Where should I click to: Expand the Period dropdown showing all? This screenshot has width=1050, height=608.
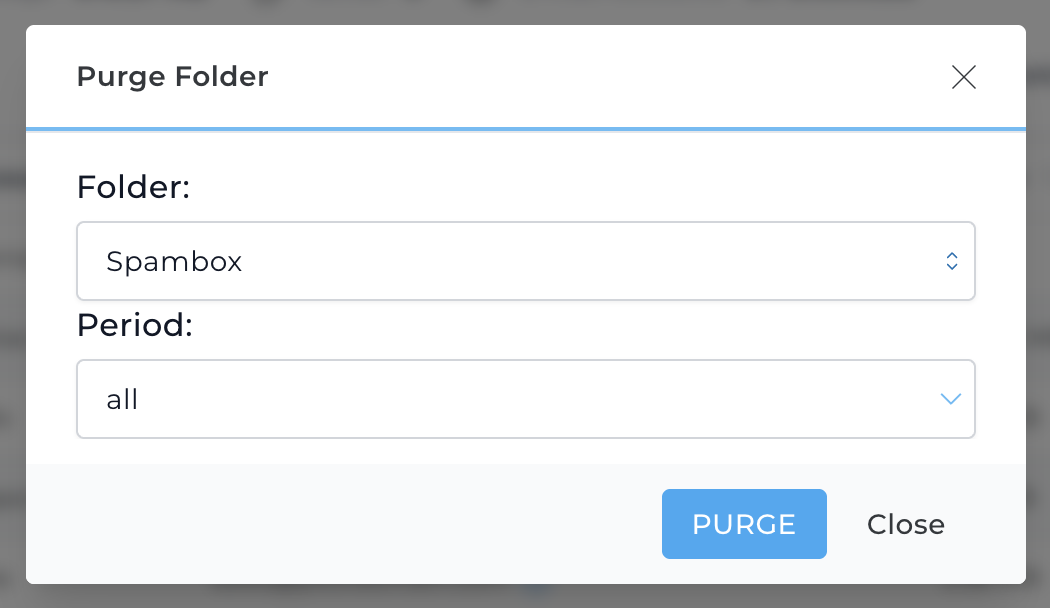tap(525, 399)
